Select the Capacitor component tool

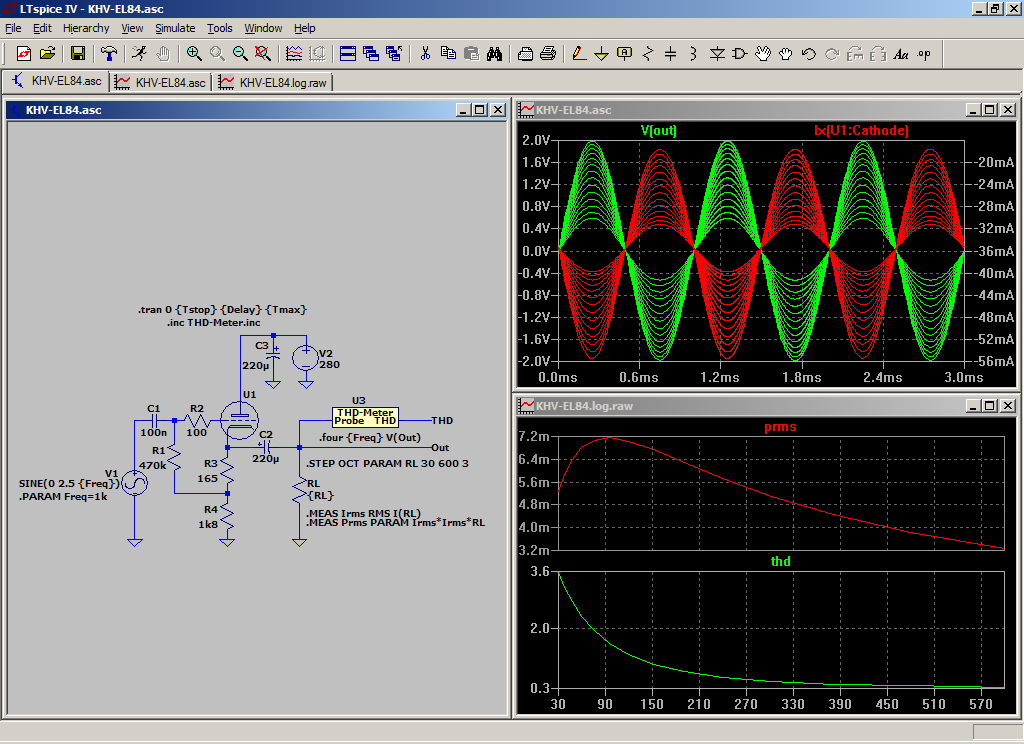(671, 53)
